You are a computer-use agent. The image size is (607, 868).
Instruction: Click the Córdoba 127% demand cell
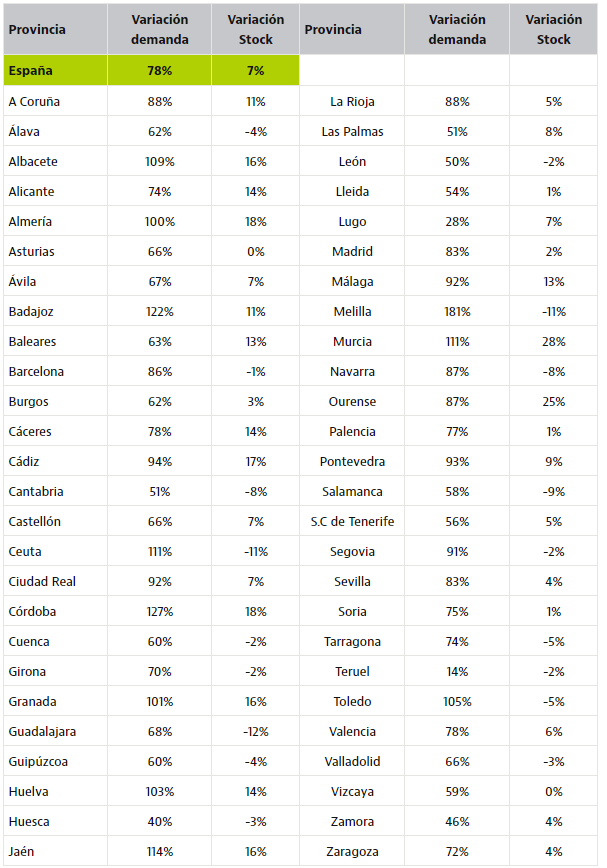(x=159, y=612)
